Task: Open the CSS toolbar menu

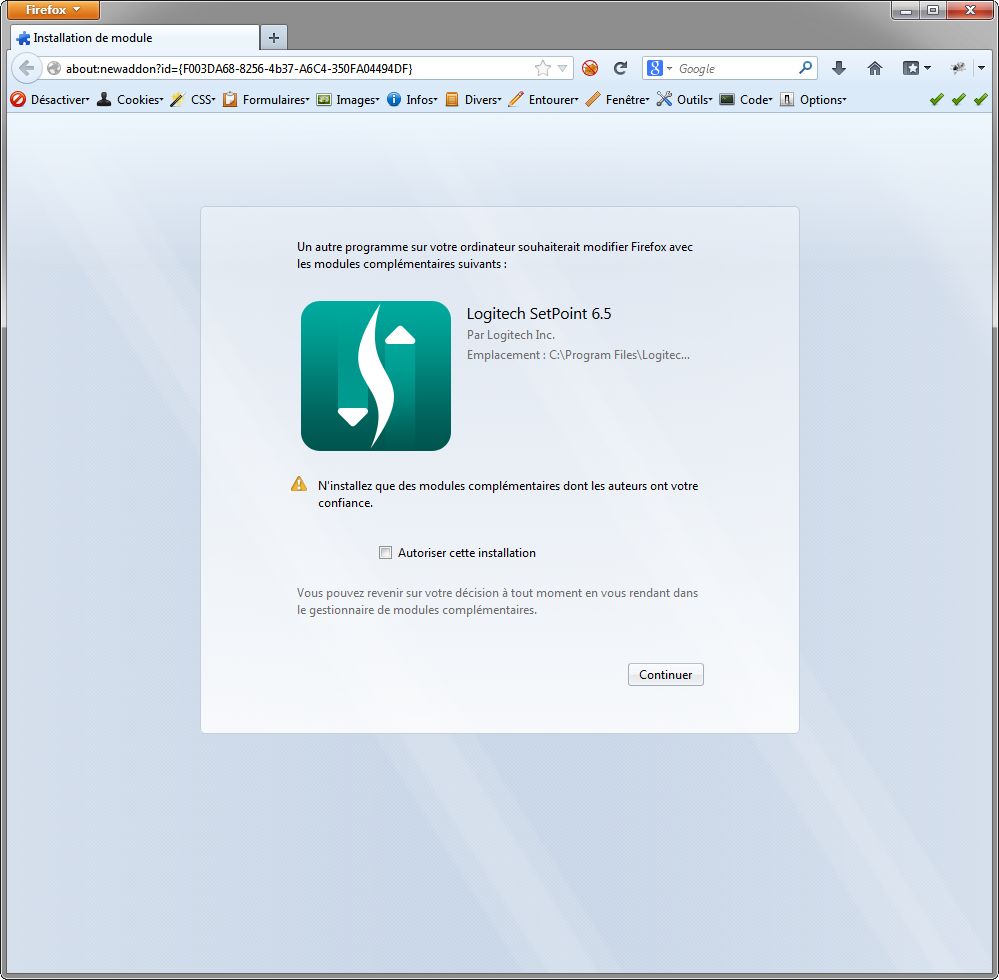Action: tap(193, 99)
